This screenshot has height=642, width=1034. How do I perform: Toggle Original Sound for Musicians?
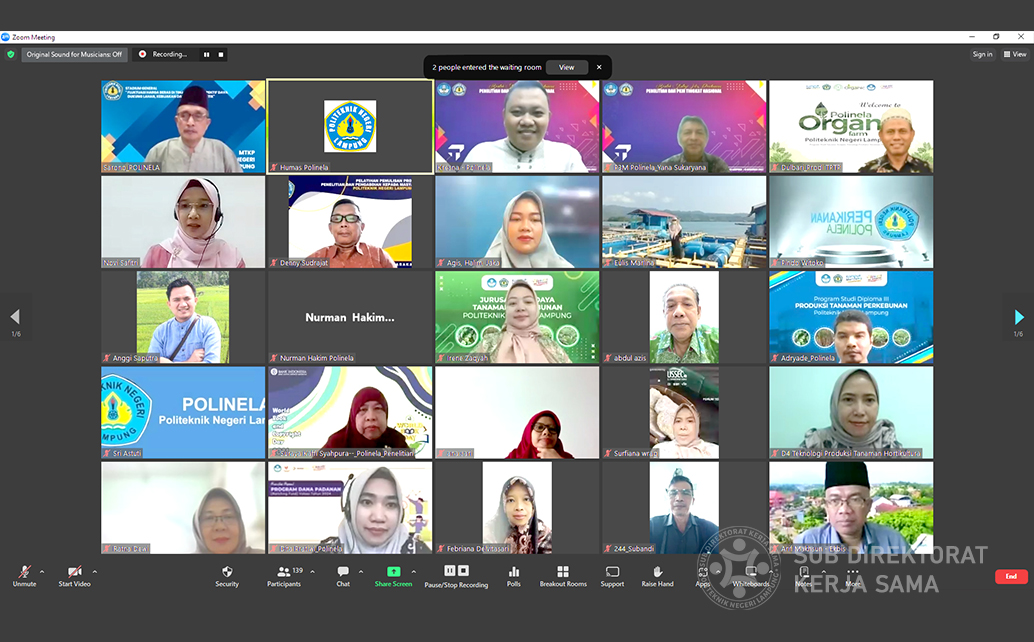pos(74,54)
